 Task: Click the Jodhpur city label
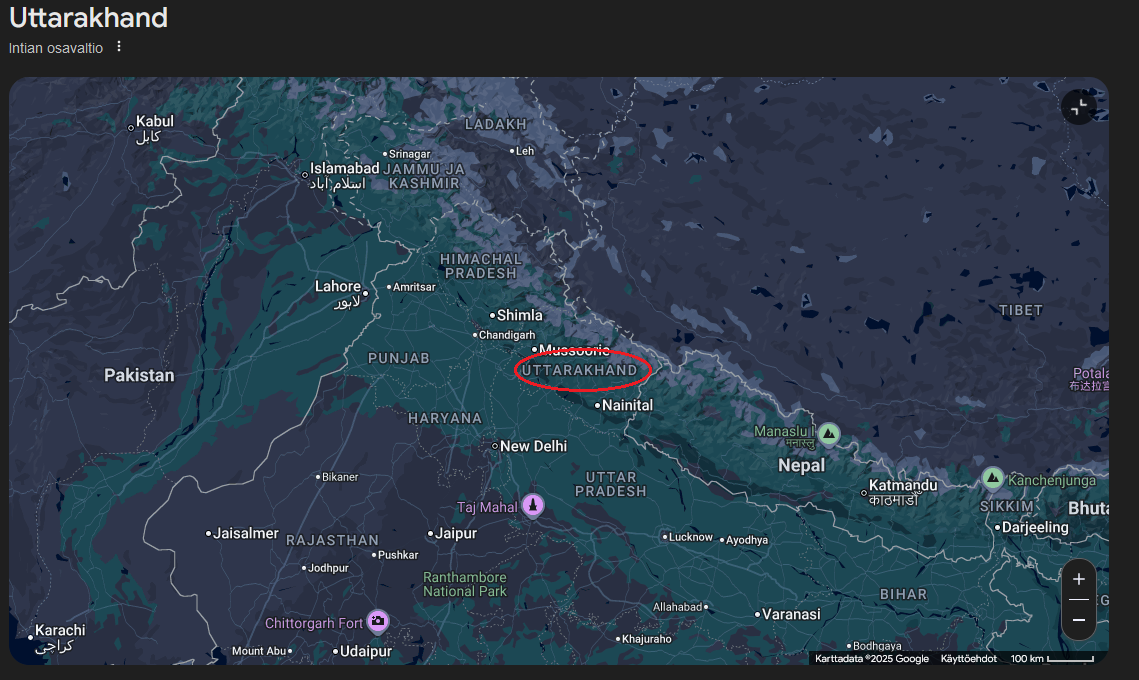328,568
